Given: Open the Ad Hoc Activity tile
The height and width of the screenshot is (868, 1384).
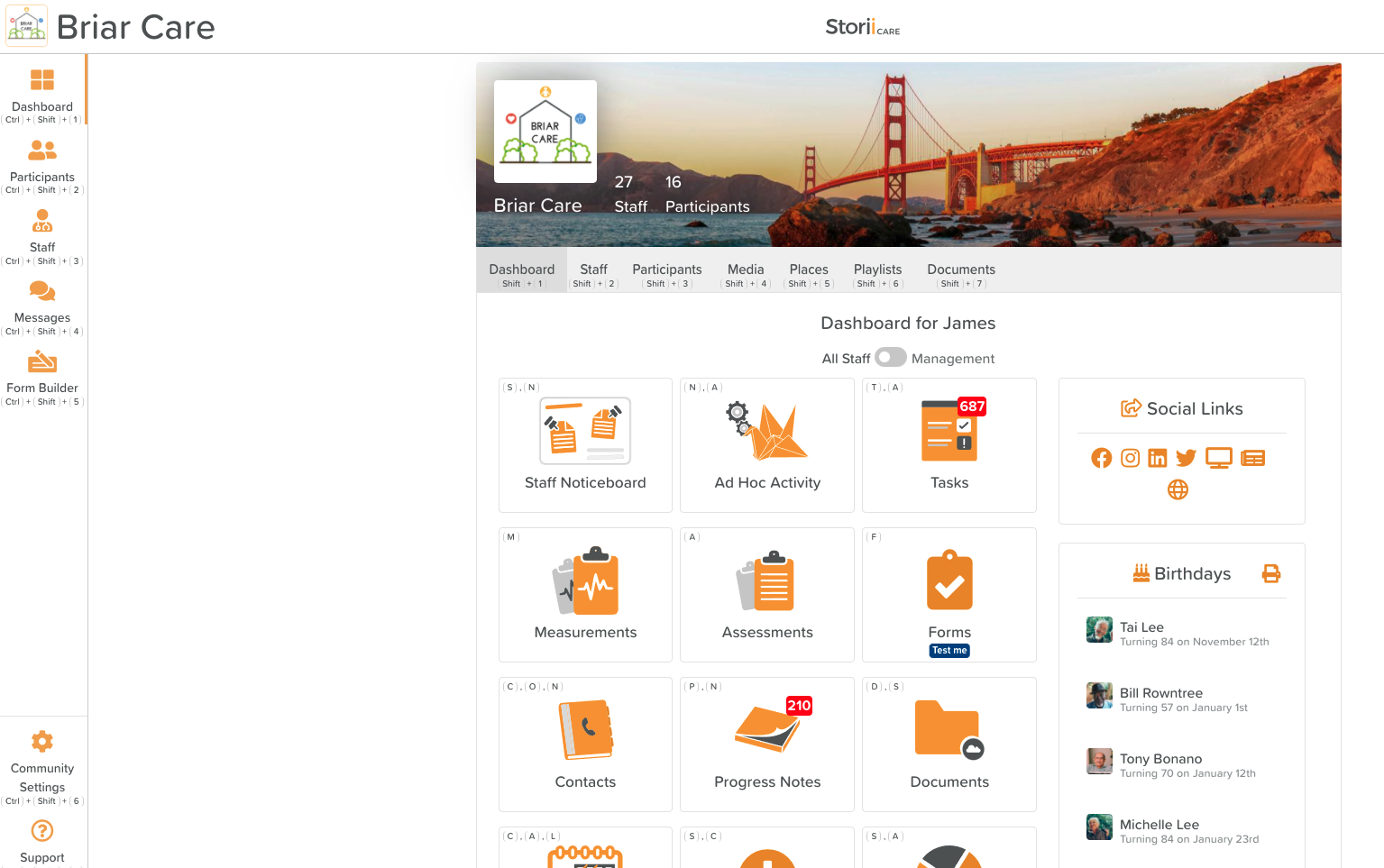Looking at the screenshot, I should click(x=767, y=445).
